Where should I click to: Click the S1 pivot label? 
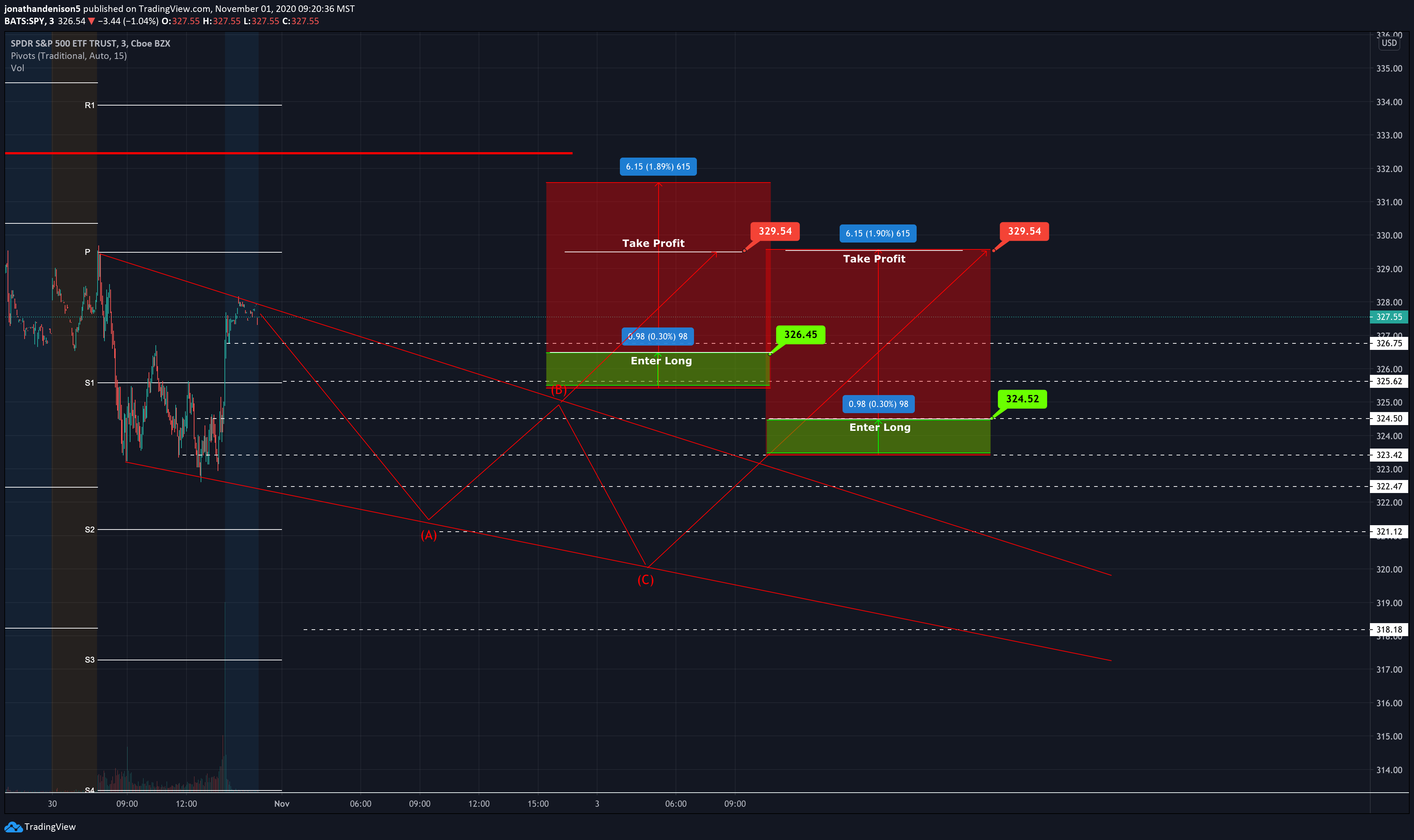(x=89, y=383)
